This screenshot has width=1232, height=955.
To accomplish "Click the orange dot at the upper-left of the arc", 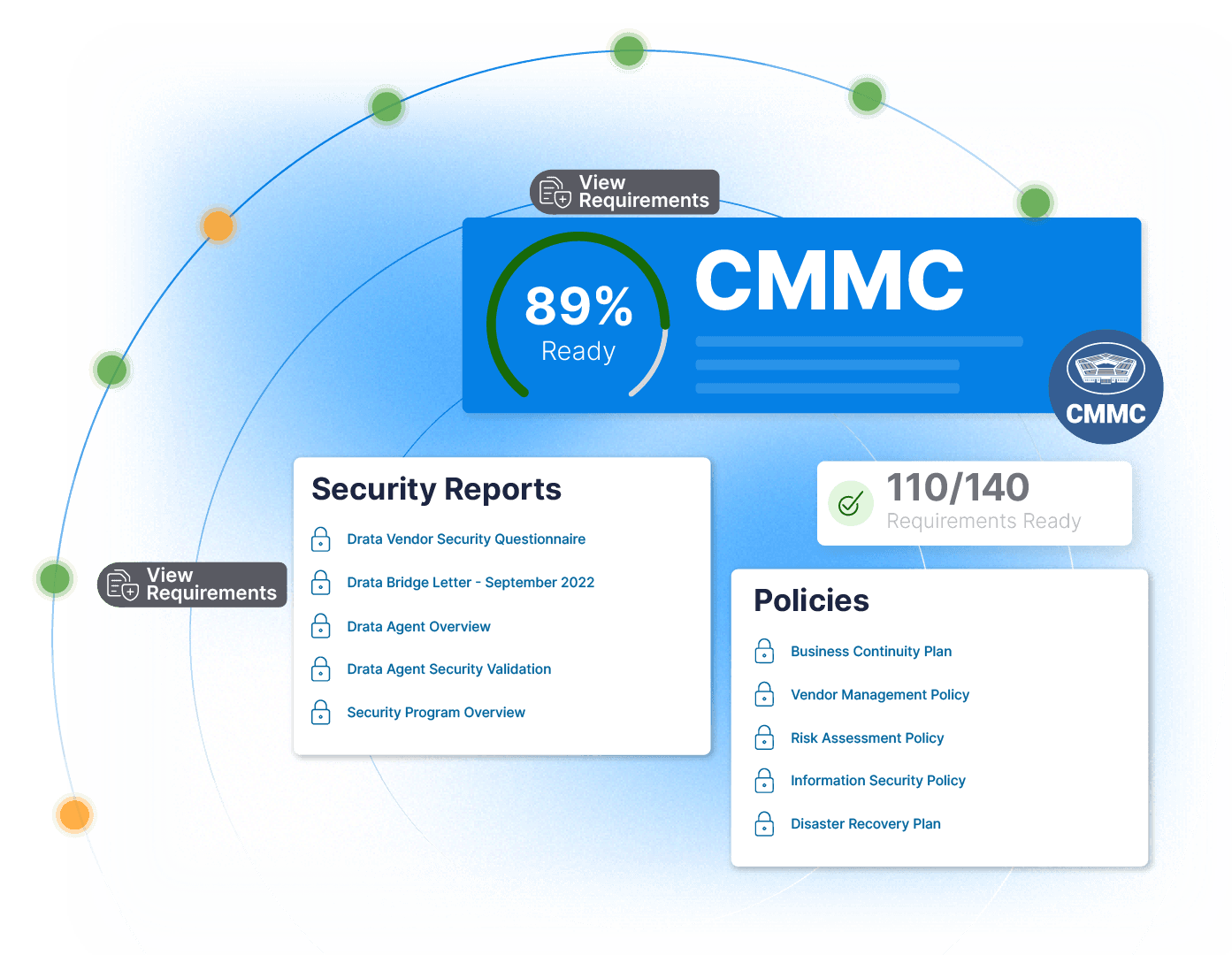I will [x=218, y=226].
